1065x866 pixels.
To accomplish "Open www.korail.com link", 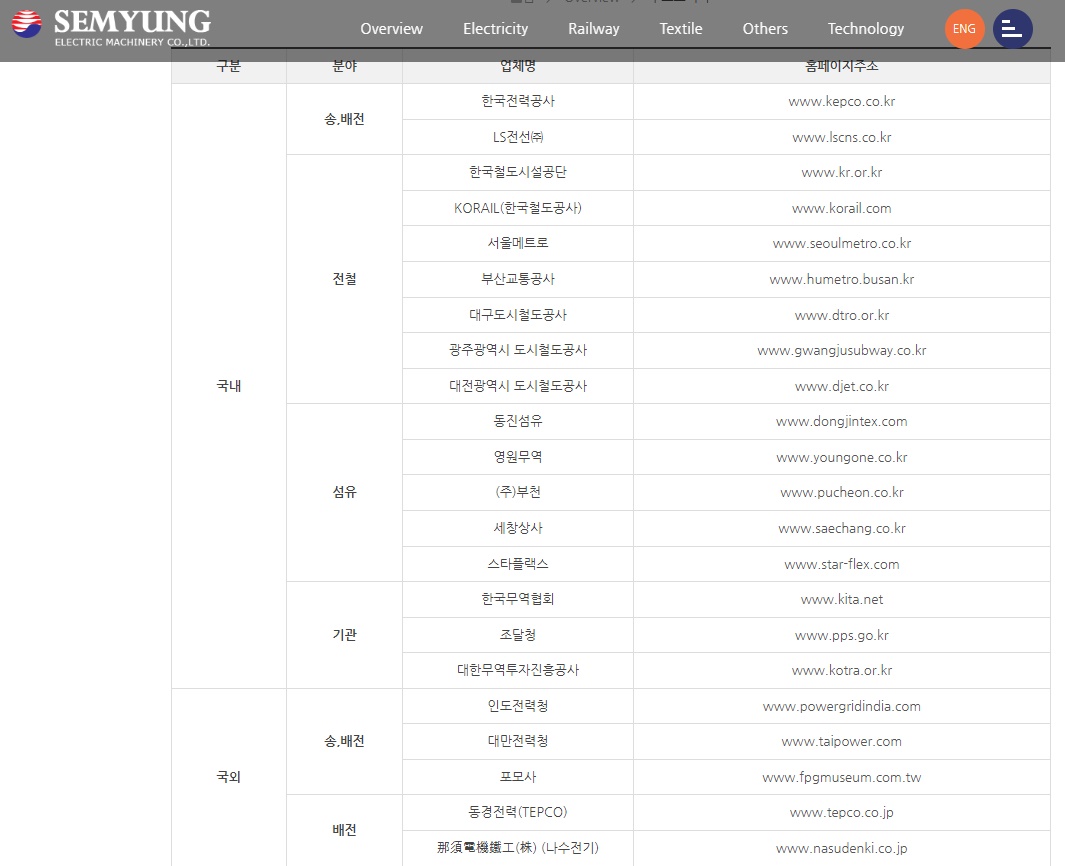I will pyautogui.click(x=842, y=209).
